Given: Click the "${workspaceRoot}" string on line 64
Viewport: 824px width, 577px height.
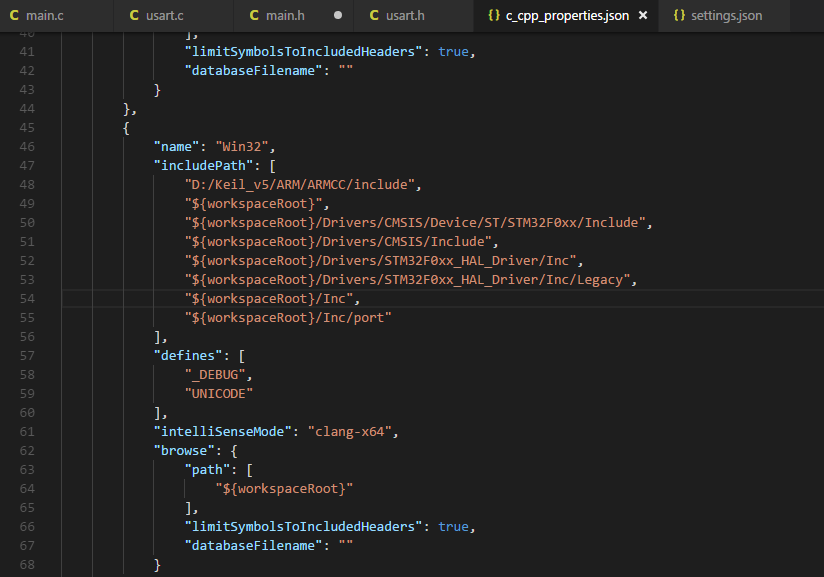Looking at the screenshot, I should pos(284,489).
